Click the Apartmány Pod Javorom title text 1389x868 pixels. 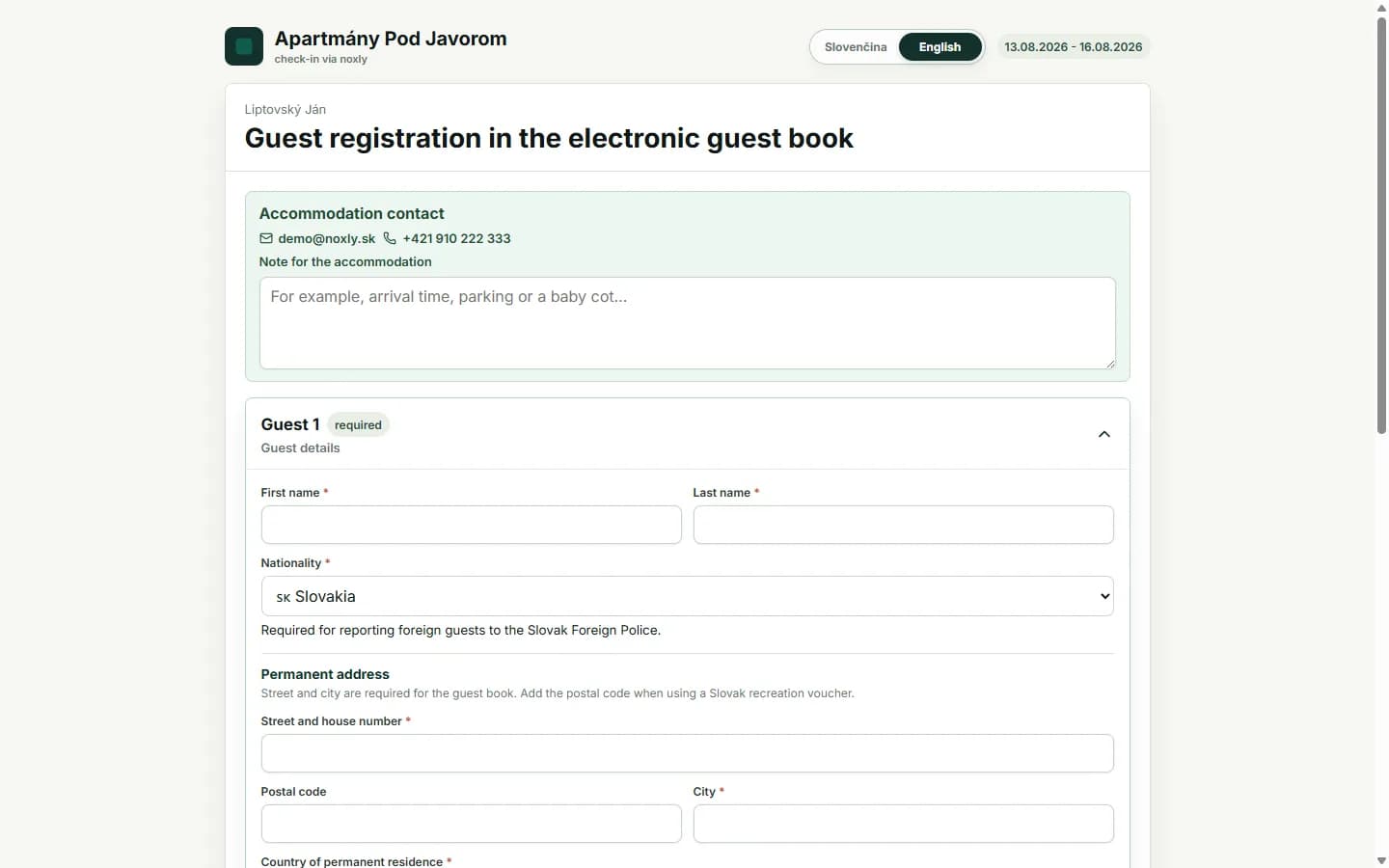[391, 39]
